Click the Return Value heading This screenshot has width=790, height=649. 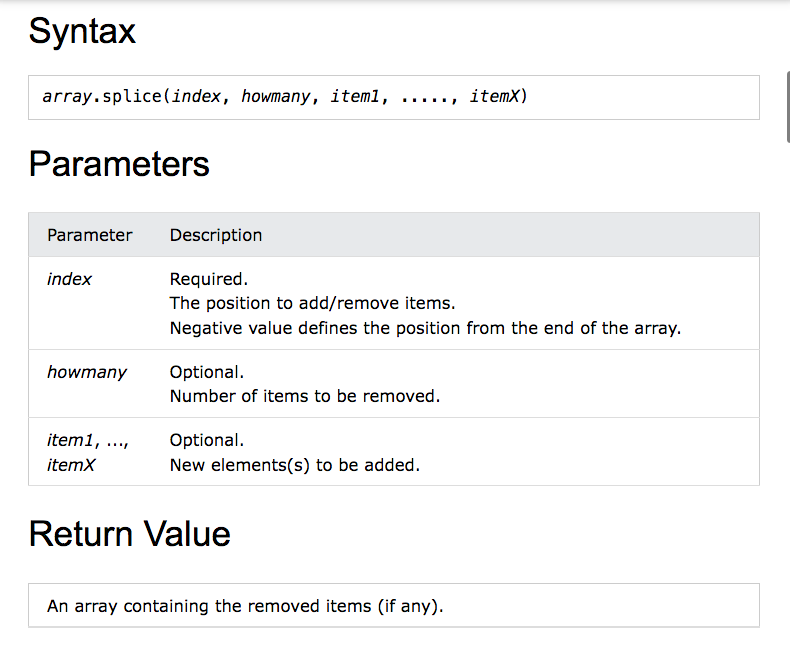pos(129,534)
